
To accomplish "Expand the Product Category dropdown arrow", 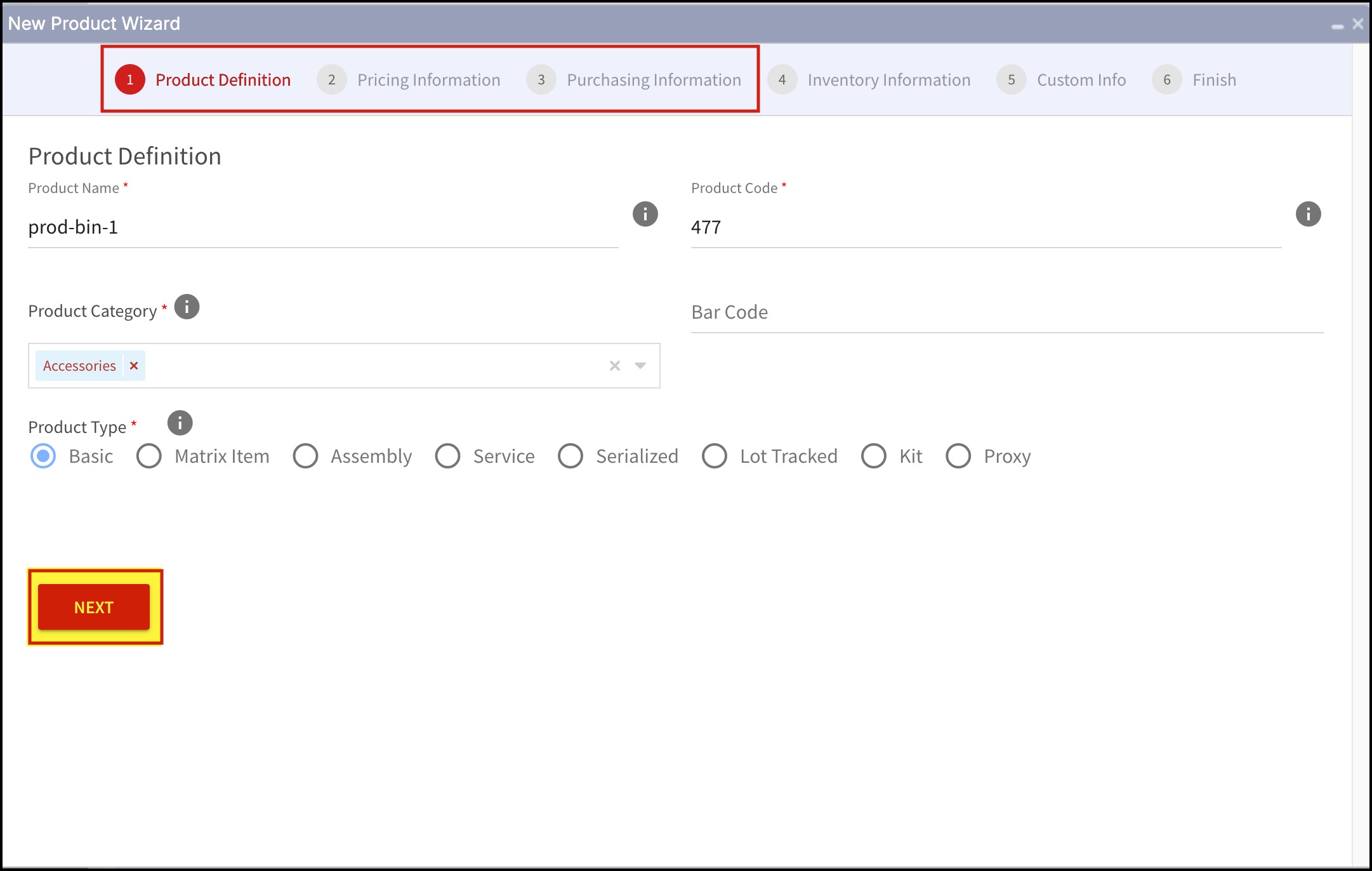I will coord(640,366).
